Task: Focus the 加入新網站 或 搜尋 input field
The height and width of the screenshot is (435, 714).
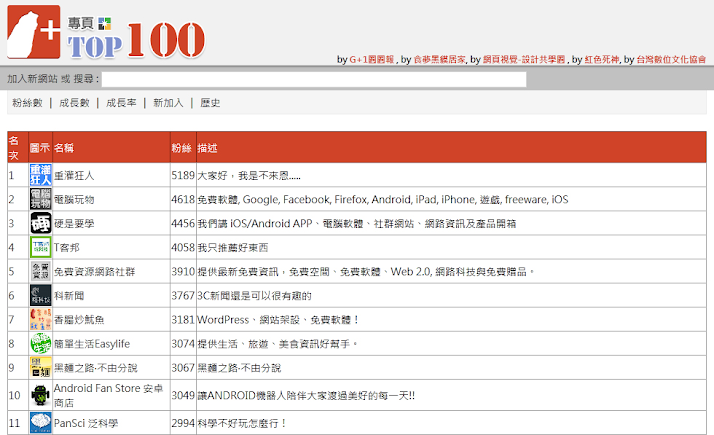Action: (x=314, y=79)
